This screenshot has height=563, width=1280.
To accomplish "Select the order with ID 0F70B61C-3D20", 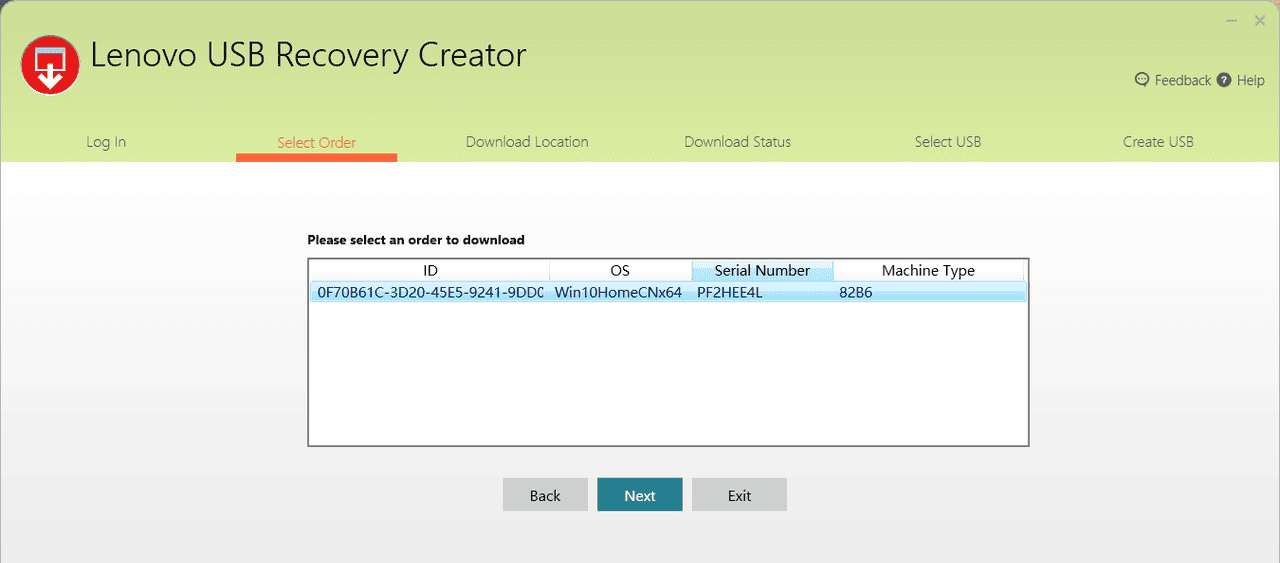I will pos(430,293).
